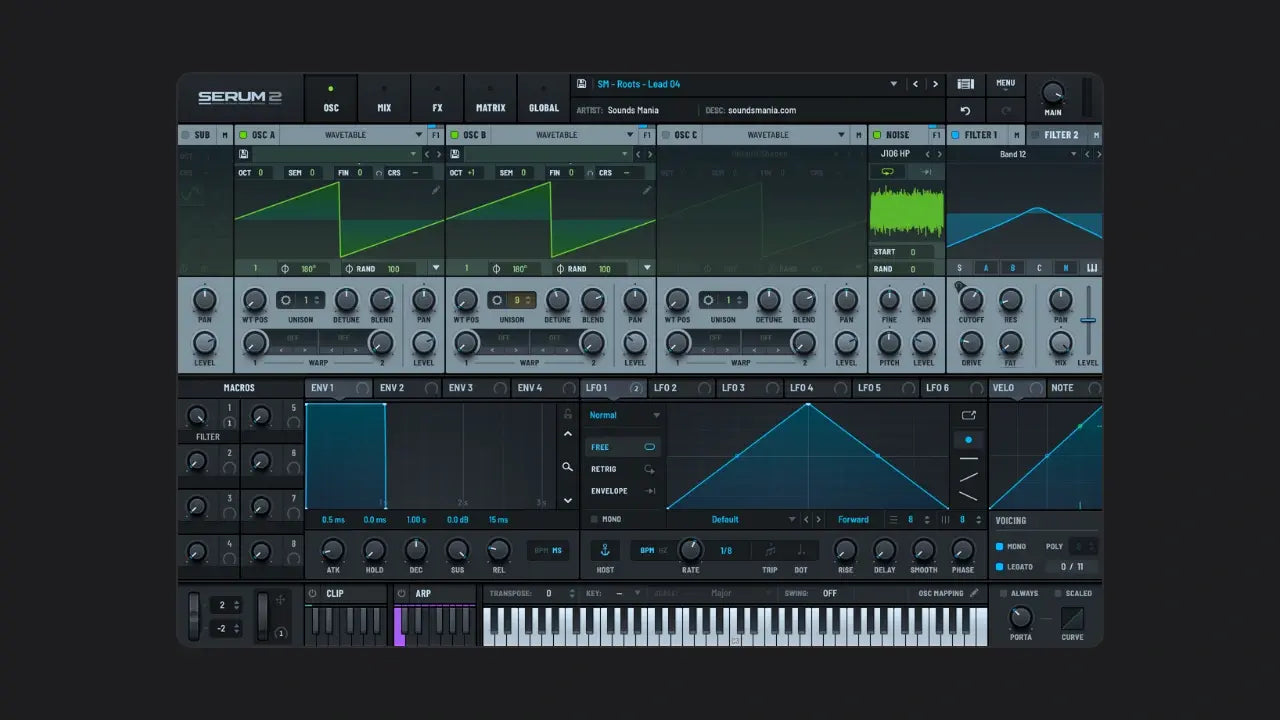Image resolution: width=1280 pixels, height=720 pixels.
Task: Toggle OSC A on/off
Action: point(243,135)
